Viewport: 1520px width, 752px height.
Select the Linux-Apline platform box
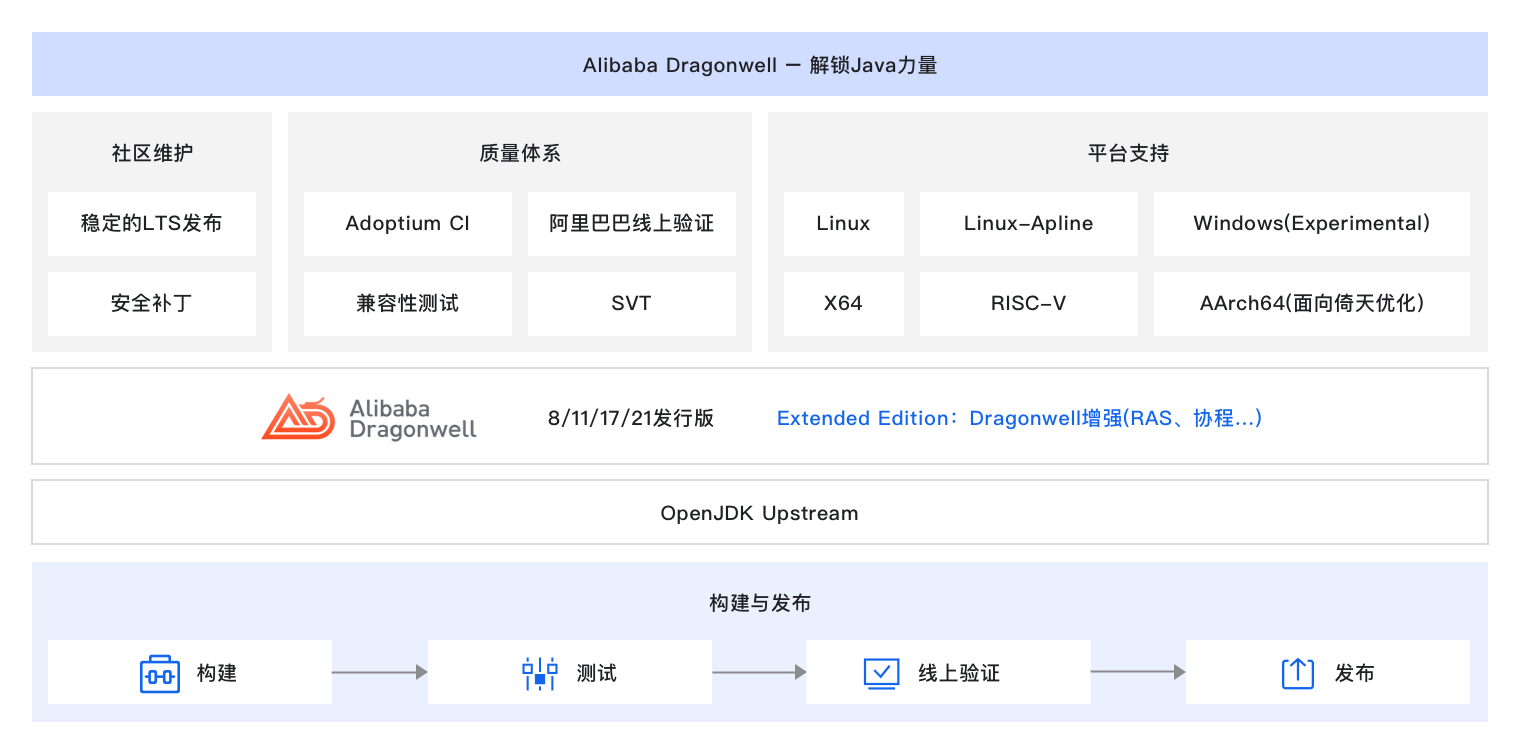coord(1028,224)
